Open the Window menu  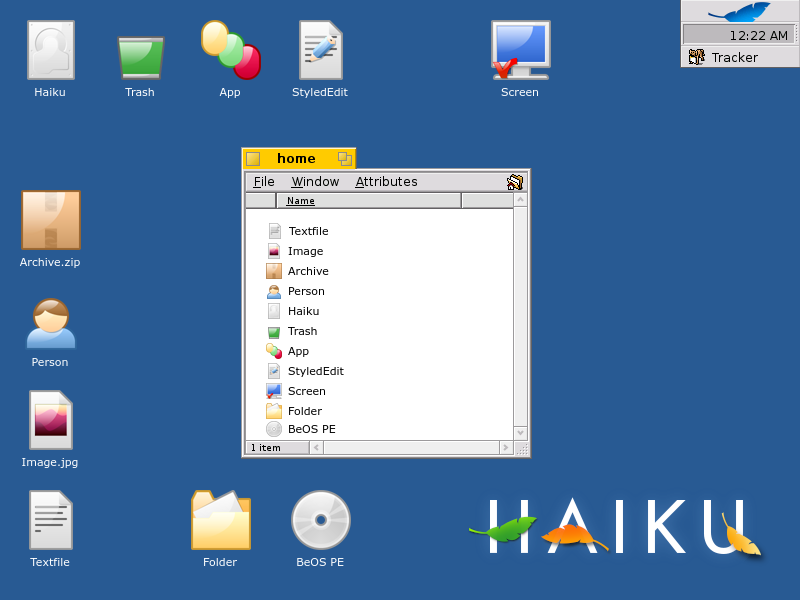315,182
